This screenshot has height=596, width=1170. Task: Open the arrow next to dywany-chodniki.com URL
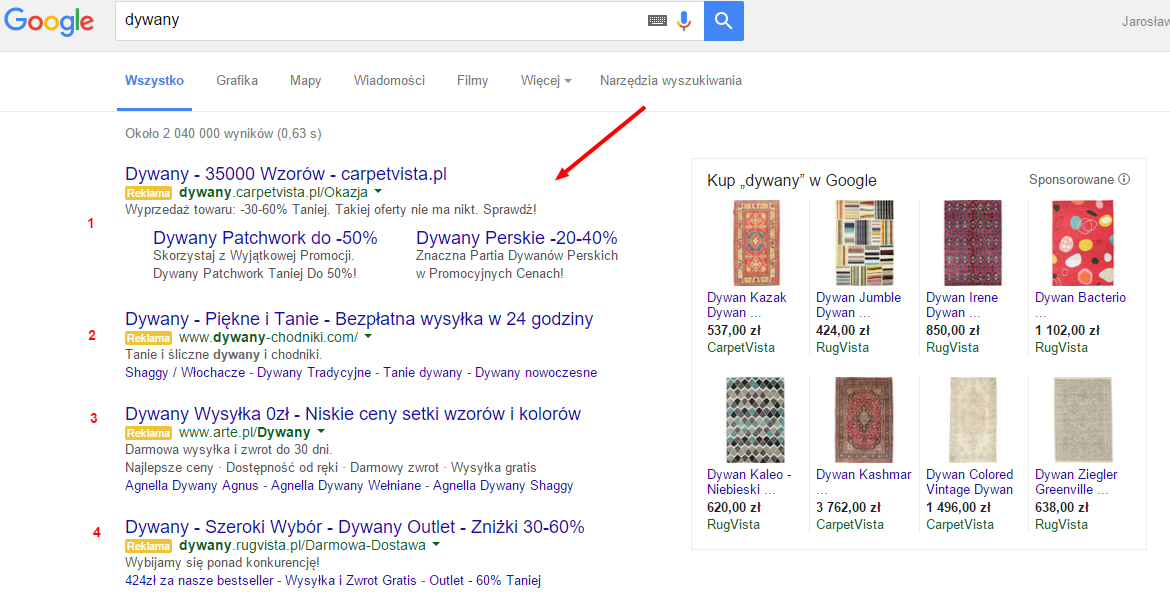coord(367,338)
